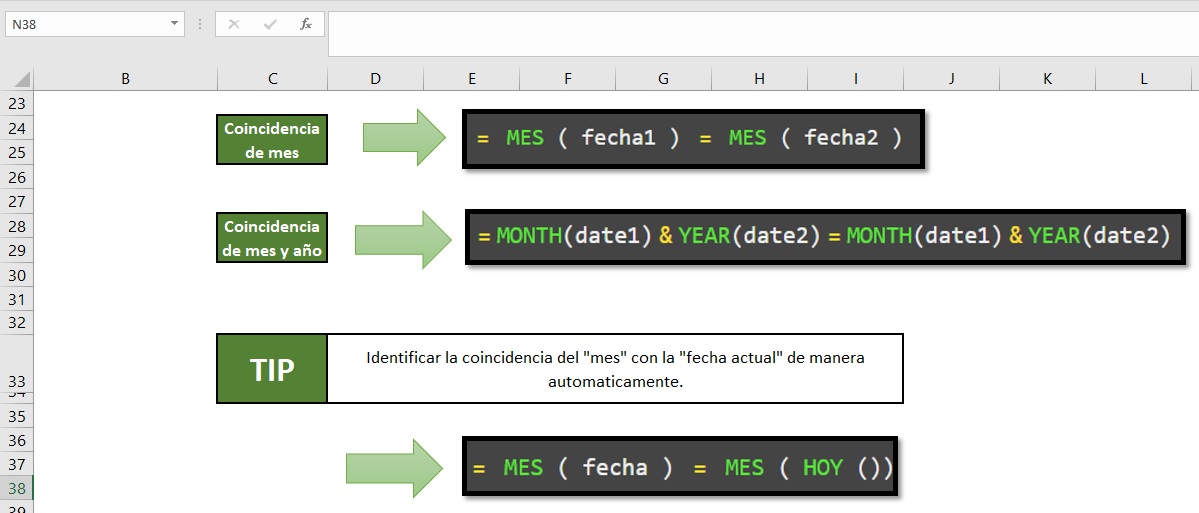Image resolution: width=1199 pixels, height=513 pixels.
Task: Click inside the Name Box showing N38
Action: tap(85, 24)
